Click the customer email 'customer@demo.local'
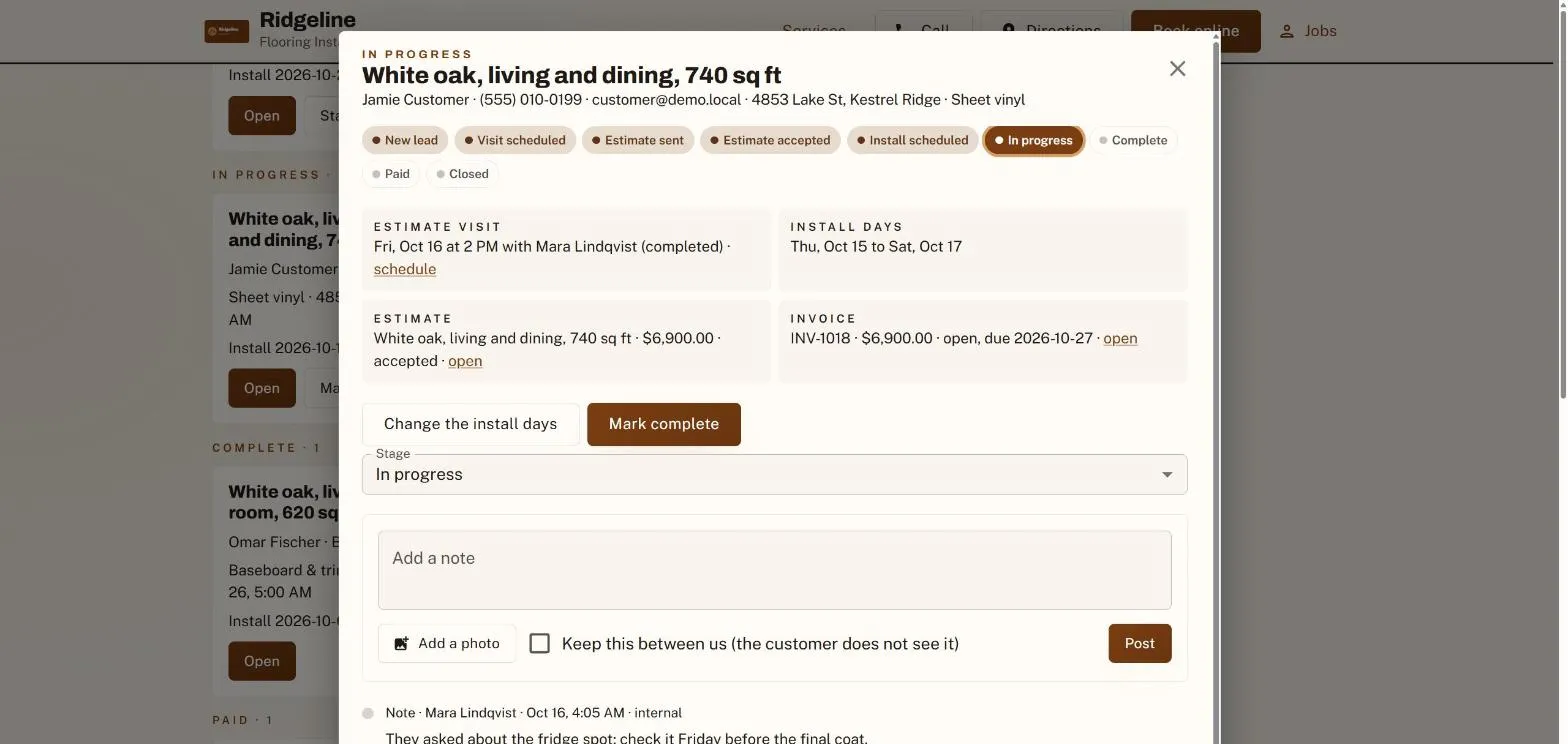 [666, 100]
